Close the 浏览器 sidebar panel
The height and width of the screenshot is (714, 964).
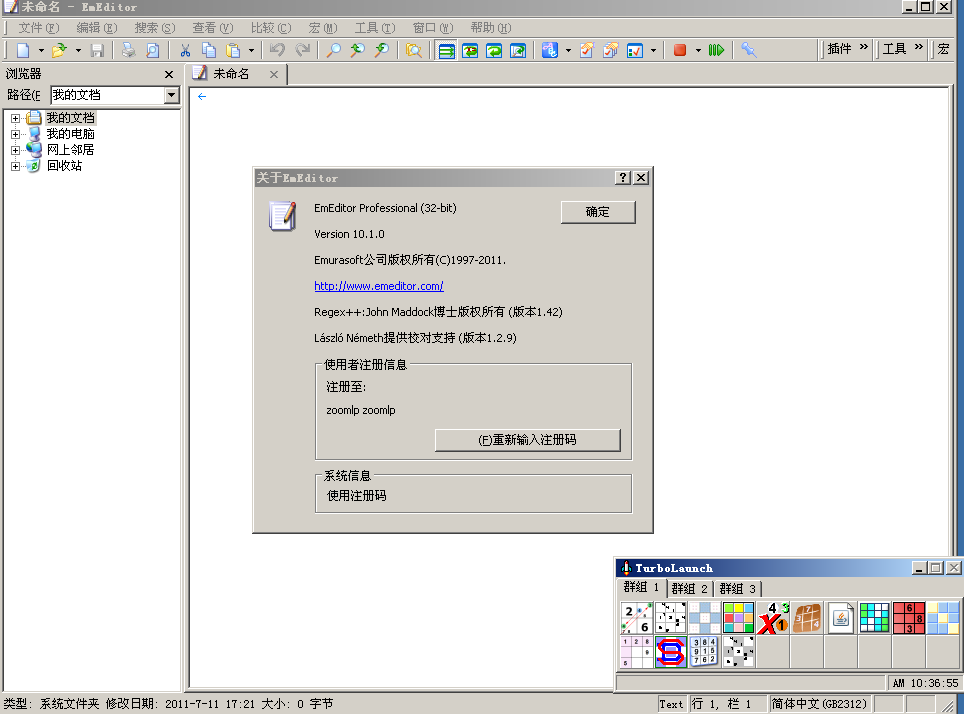click(x=169, y=74)
